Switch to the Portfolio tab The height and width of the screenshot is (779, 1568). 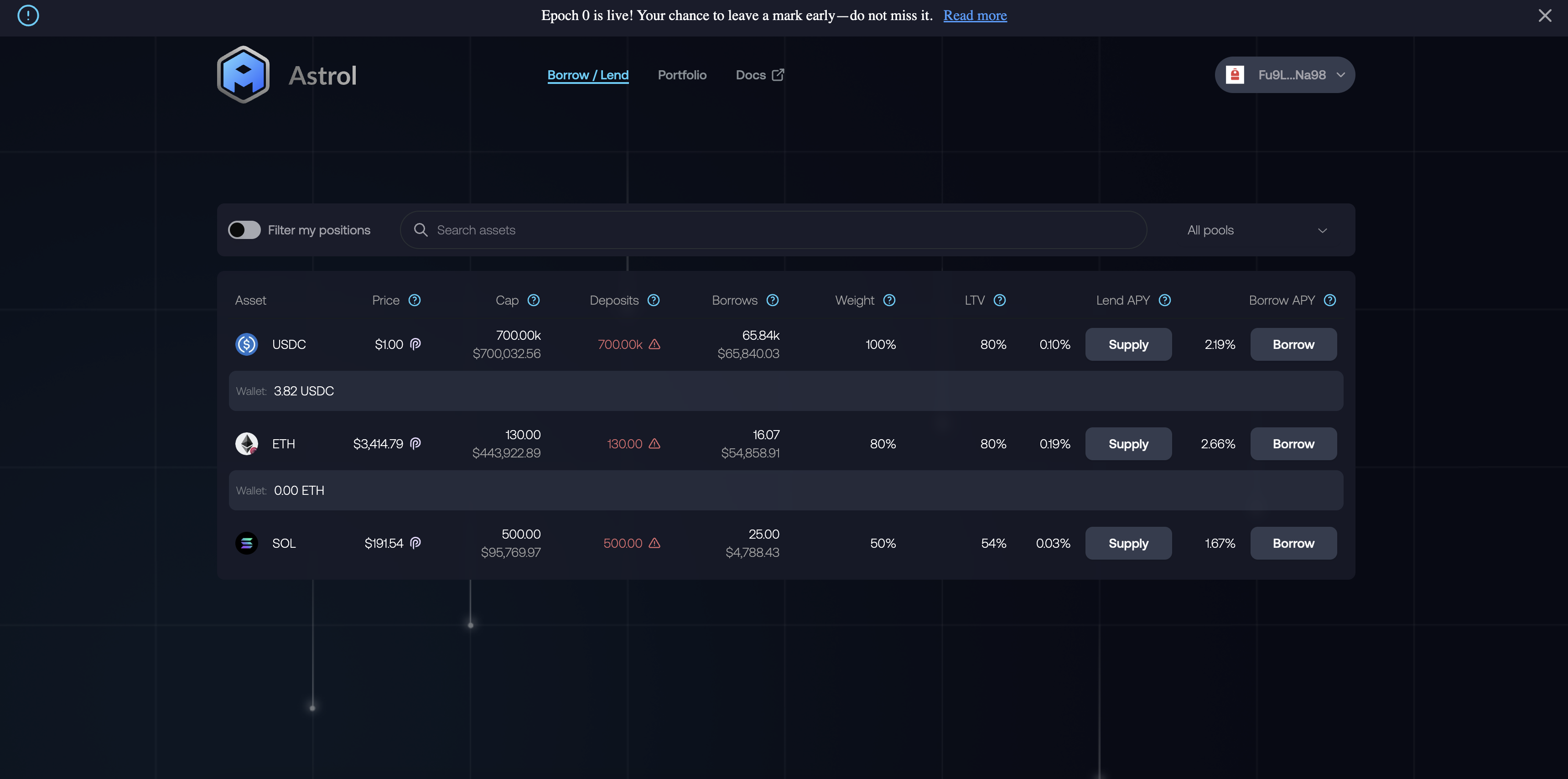(x=682, y=75)
